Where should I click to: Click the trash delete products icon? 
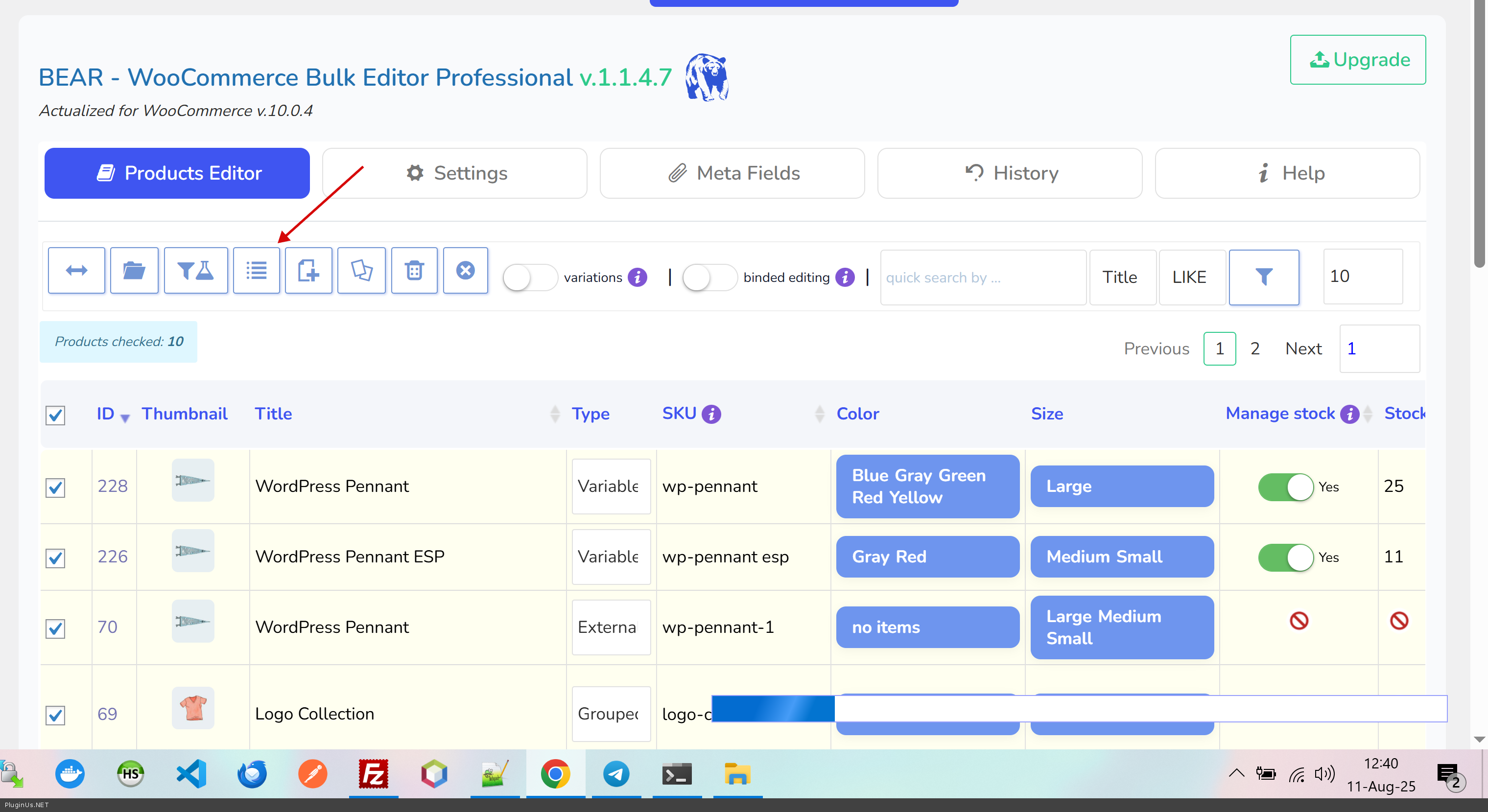414,270
